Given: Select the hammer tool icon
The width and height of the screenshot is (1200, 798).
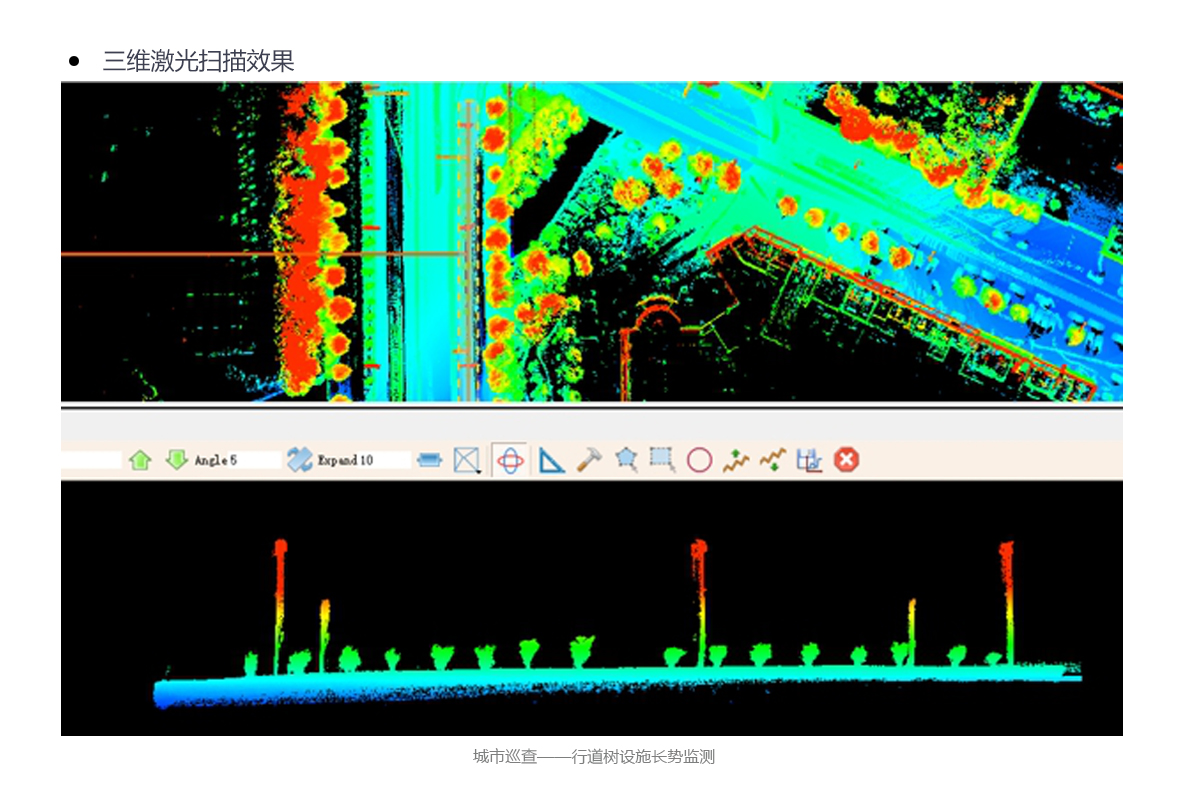Looking at the screenshot, I should coord(590,460).
